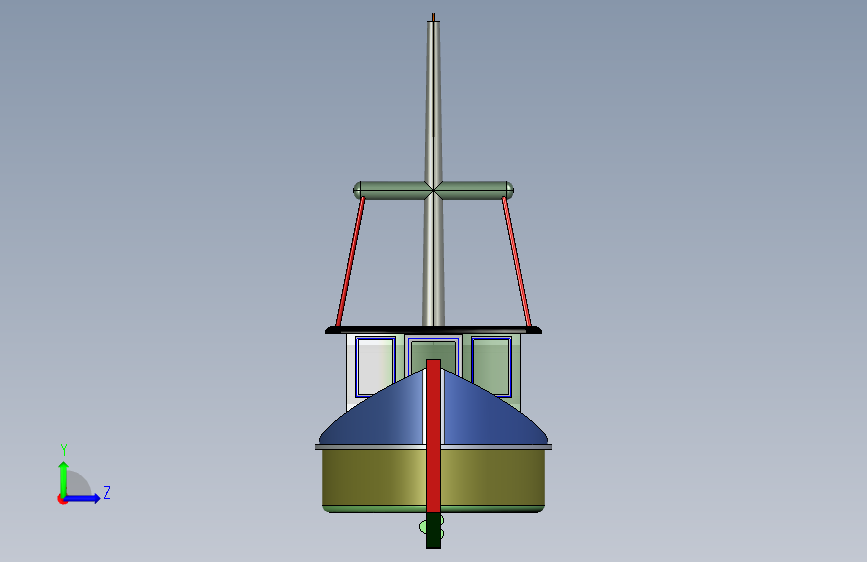Click the red origin ball of the triad

[x=62, y=499]
